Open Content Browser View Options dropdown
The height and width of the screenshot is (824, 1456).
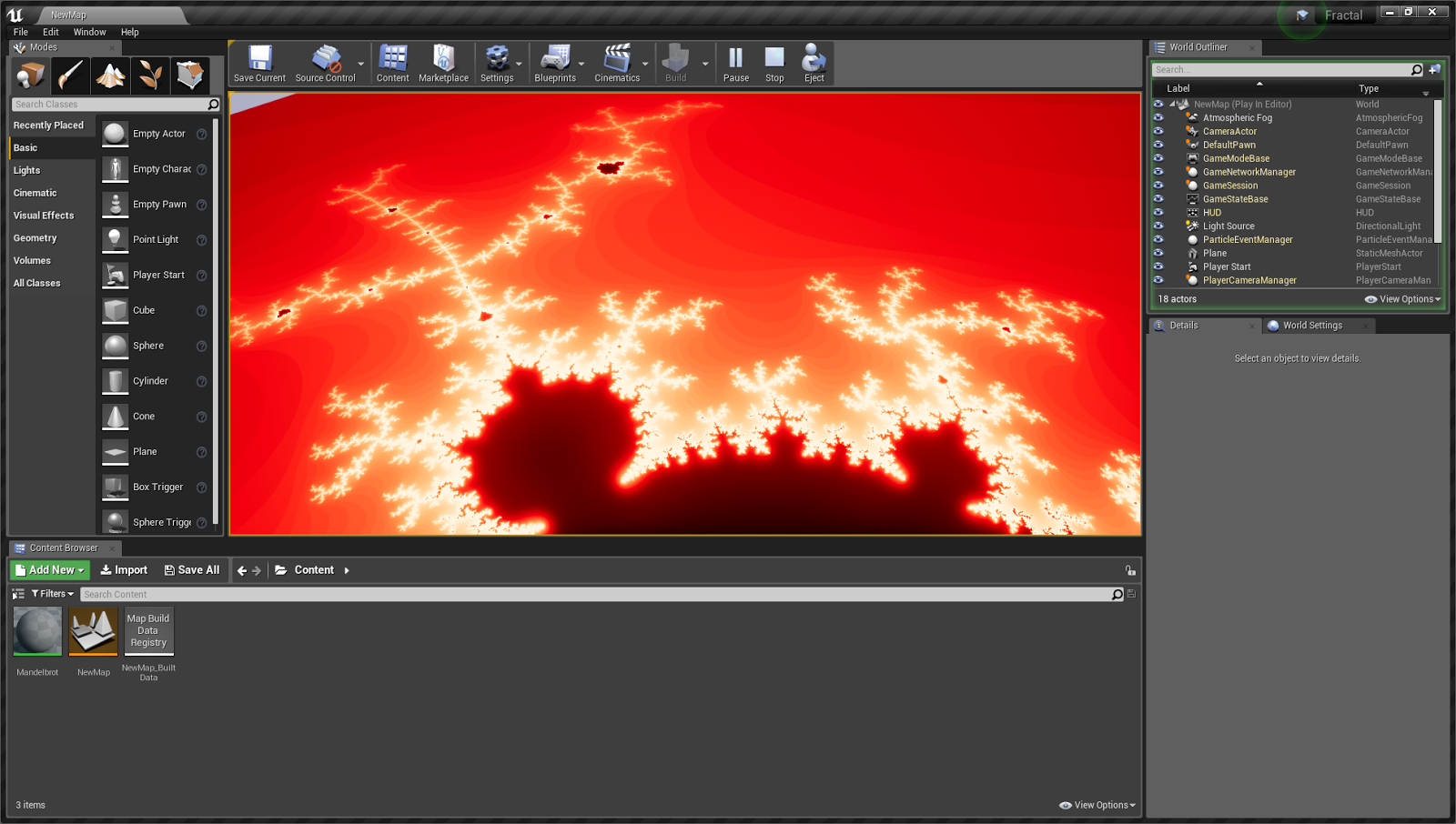(1097, 805)
